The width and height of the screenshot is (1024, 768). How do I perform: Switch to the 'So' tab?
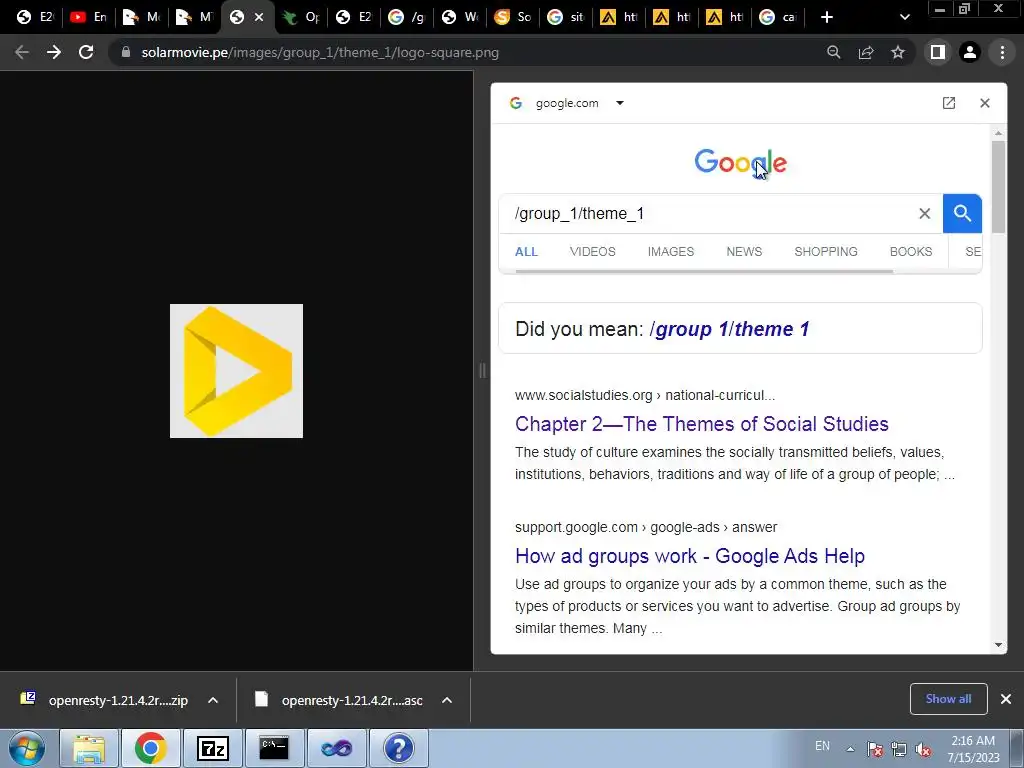(x=513, y=17)
